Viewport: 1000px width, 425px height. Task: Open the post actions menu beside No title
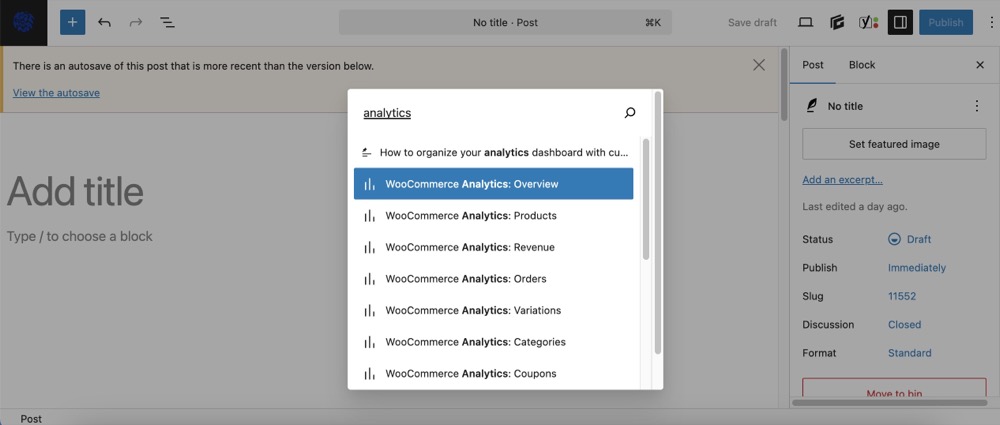[x=976, y=106]
